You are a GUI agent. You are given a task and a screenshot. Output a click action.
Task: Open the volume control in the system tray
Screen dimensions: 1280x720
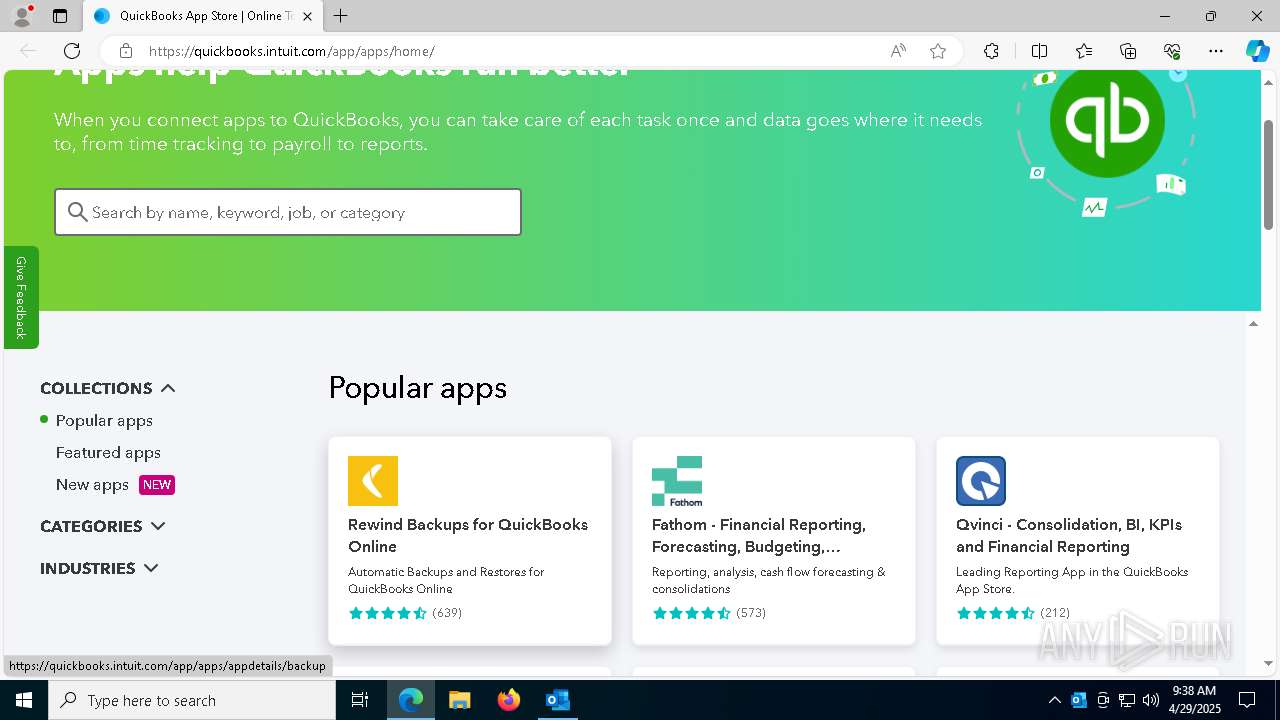[1151, 700]
